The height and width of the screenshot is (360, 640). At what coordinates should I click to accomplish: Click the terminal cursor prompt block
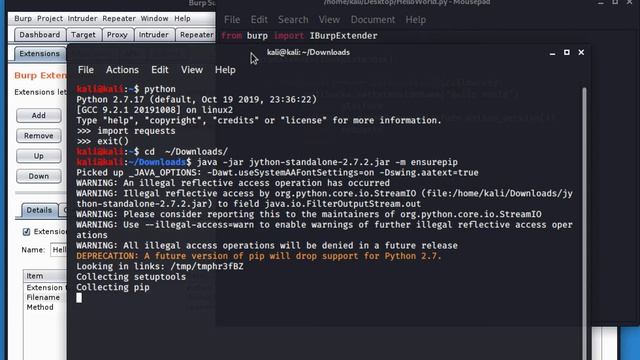(x=79, y=298)
